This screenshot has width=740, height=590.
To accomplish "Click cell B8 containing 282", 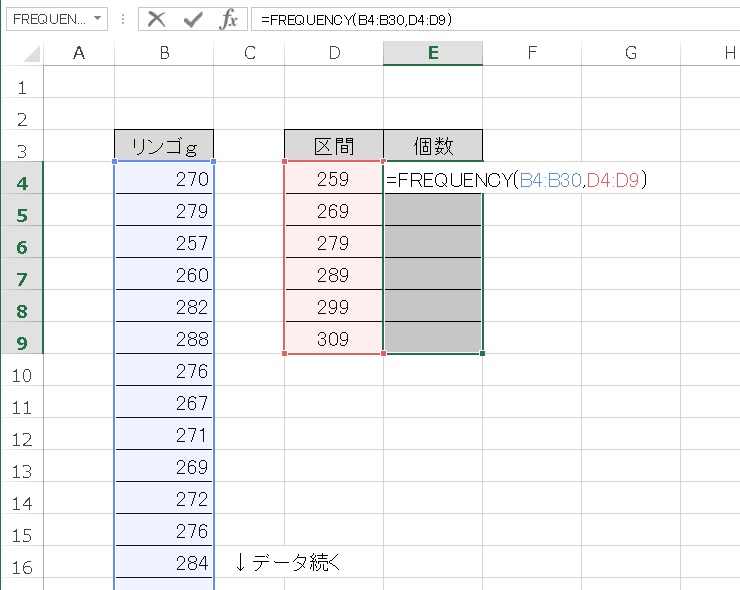I will 164,306.
